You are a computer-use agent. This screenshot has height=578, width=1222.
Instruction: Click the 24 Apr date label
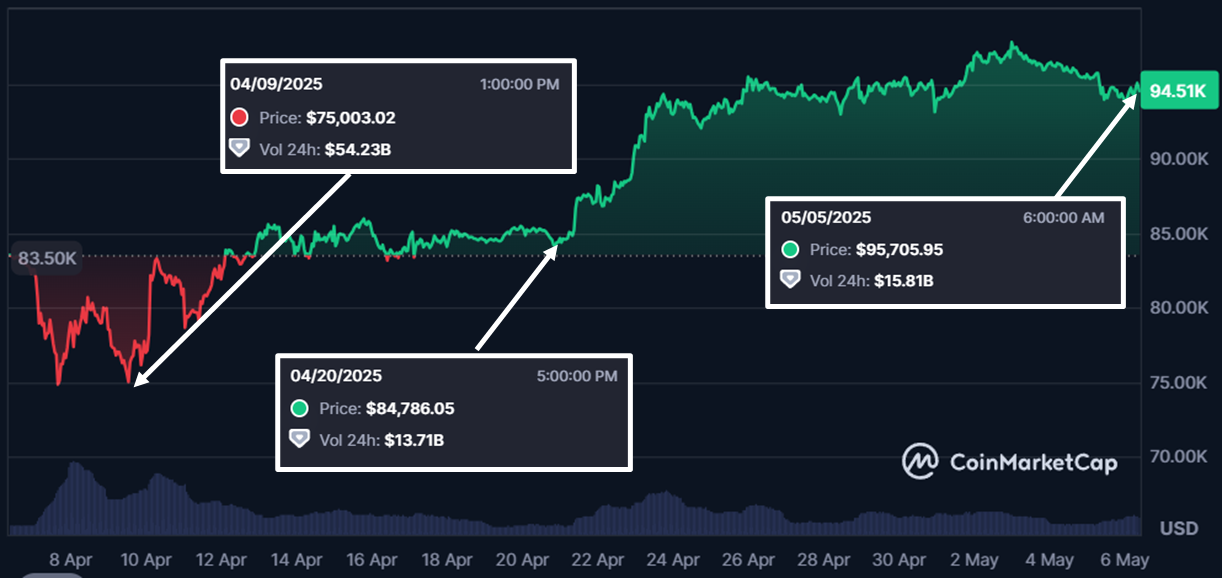pyautogui.click(x=673, y=559)
